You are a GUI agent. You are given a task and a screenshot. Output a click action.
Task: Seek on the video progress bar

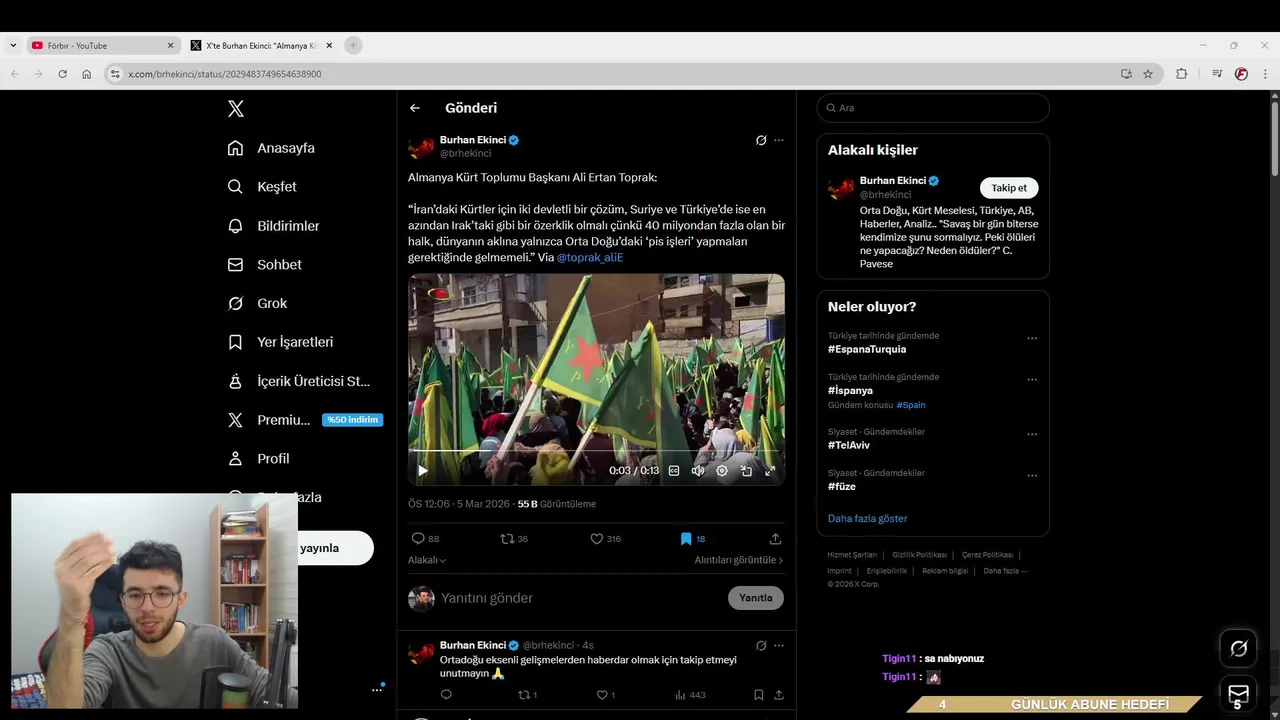pyautogui.click(x=596, y=452)
